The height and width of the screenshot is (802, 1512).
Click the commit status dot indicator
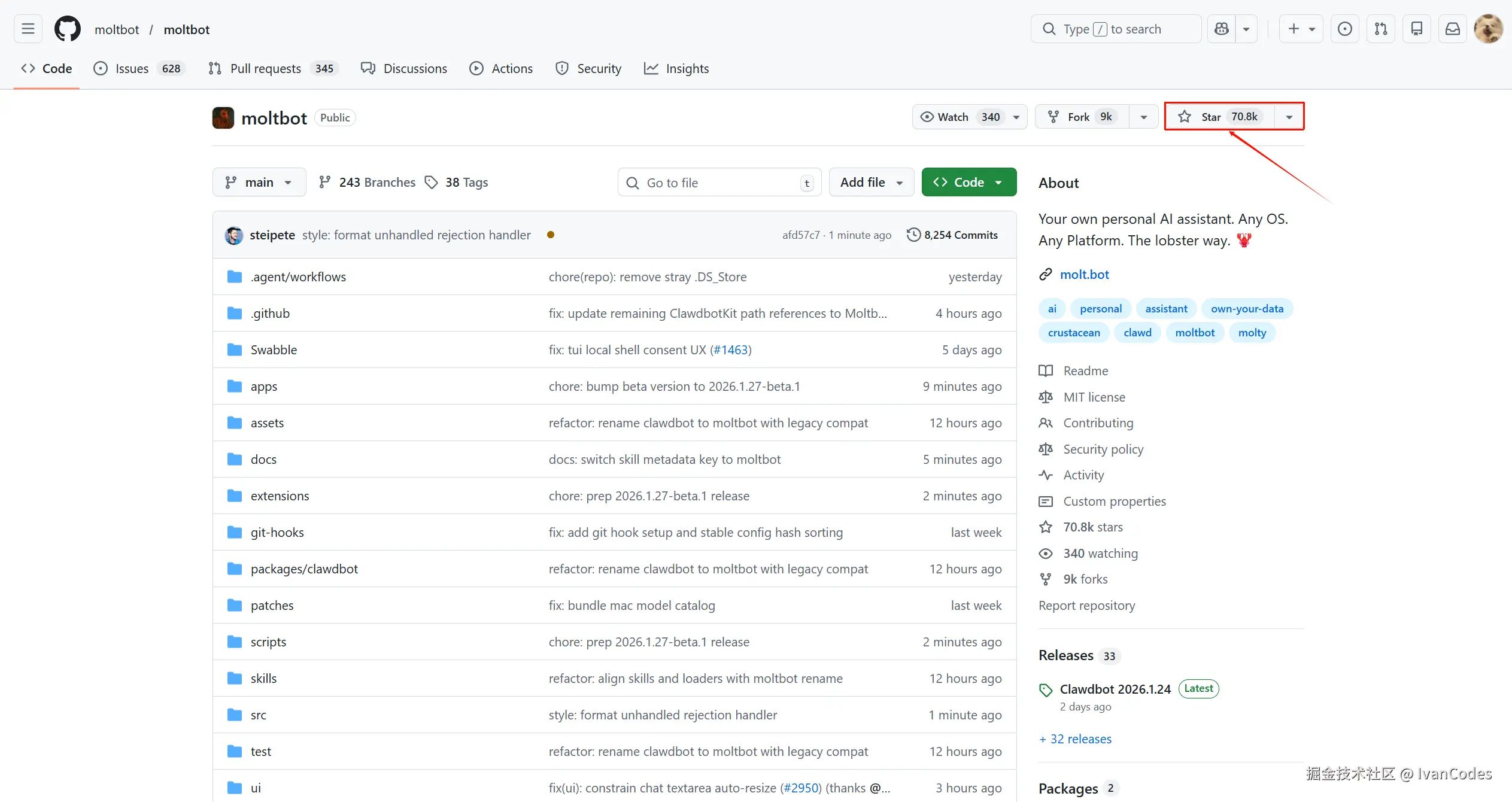pos(551,235)
